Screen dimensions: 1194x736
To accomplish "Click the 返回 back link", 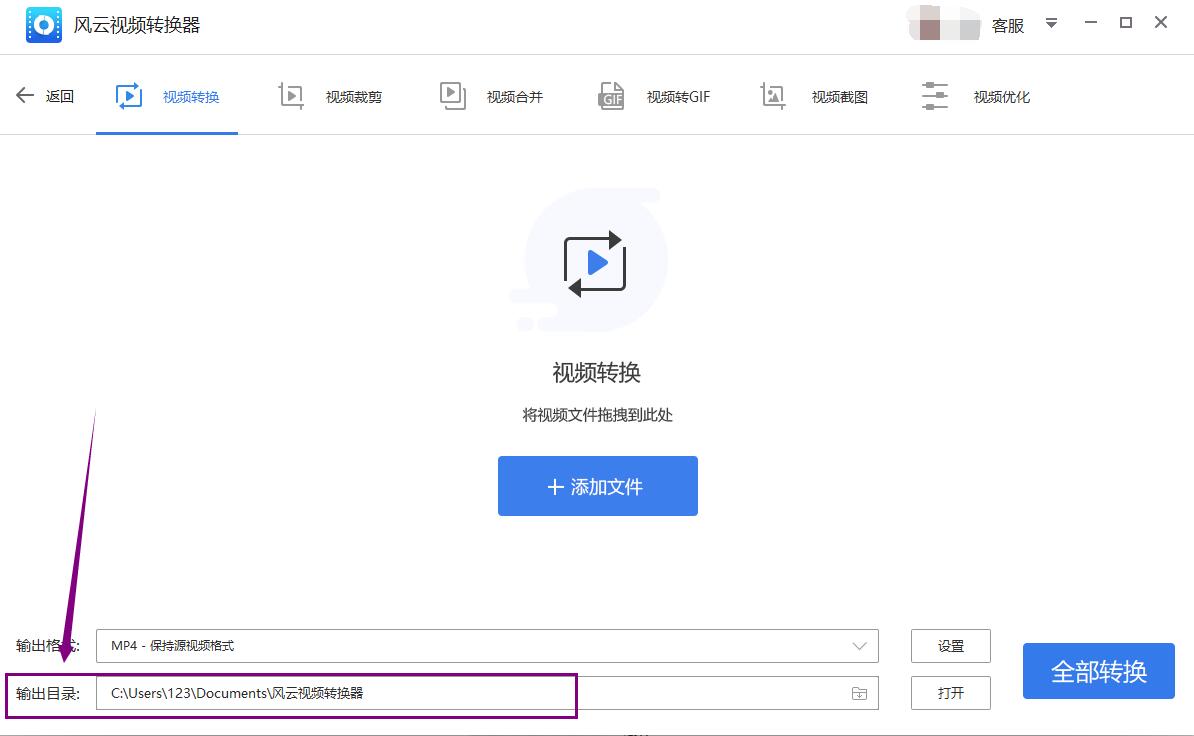I will (x=59, y=96).
